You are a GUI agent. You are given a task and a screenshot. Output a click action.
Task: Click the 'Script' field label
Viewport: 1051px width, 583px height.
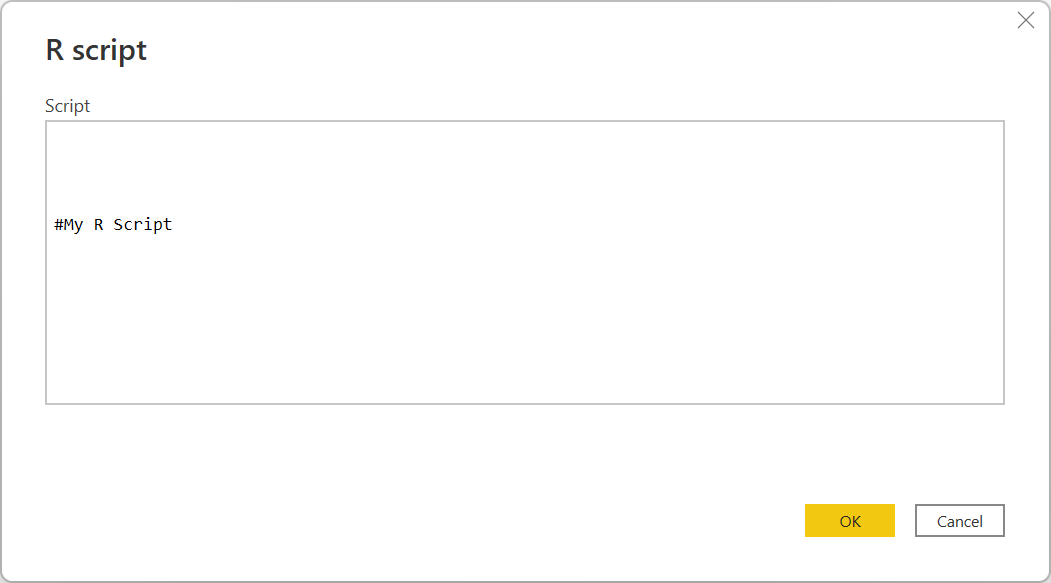tap(67, 105)
